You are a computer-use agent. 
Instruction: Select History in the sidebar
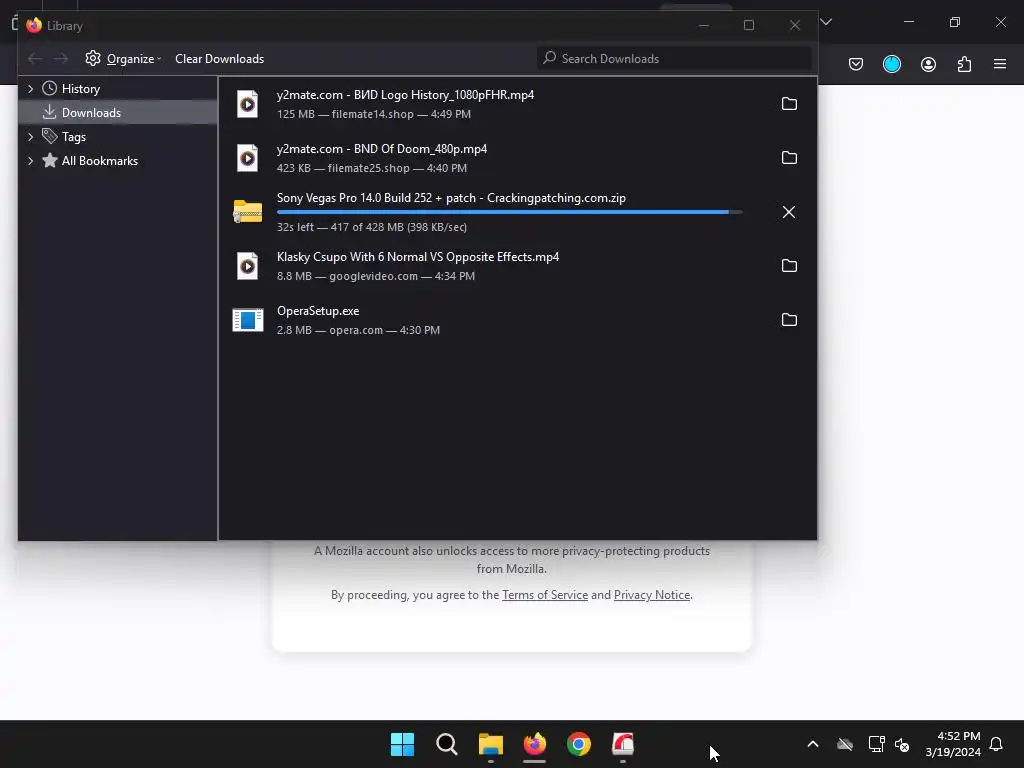pos(81,89)
